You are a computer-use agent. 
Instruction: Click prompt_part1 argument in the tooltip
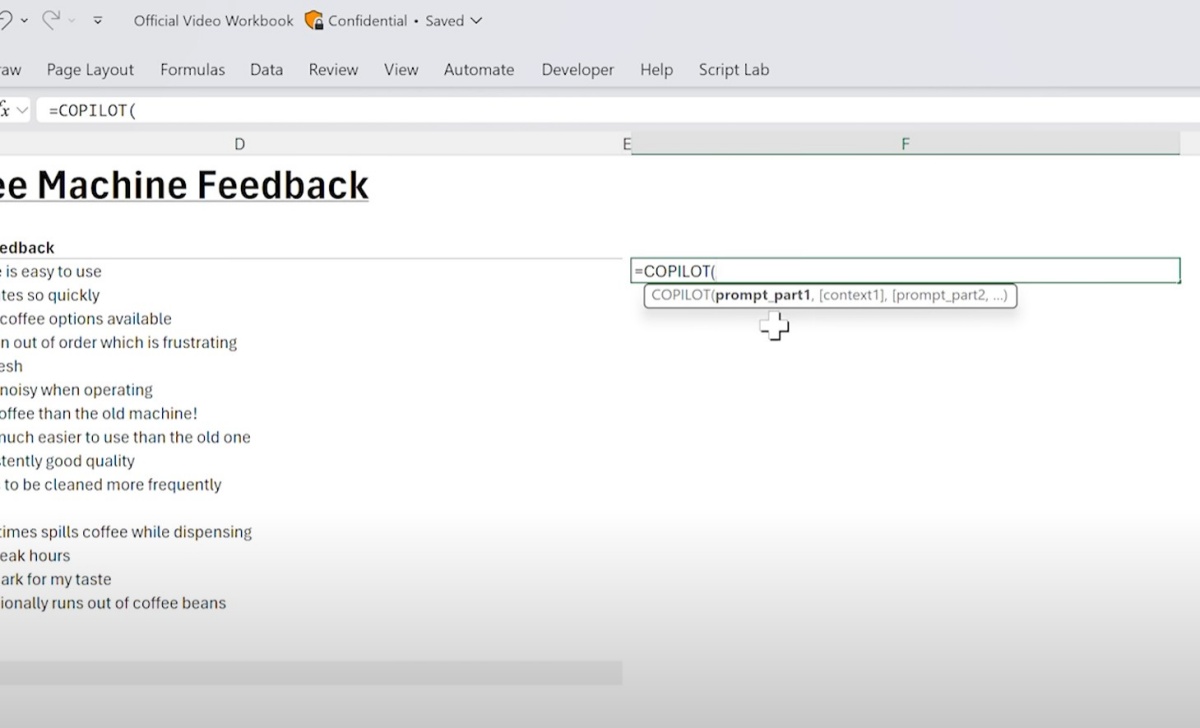tap(763, 295)
